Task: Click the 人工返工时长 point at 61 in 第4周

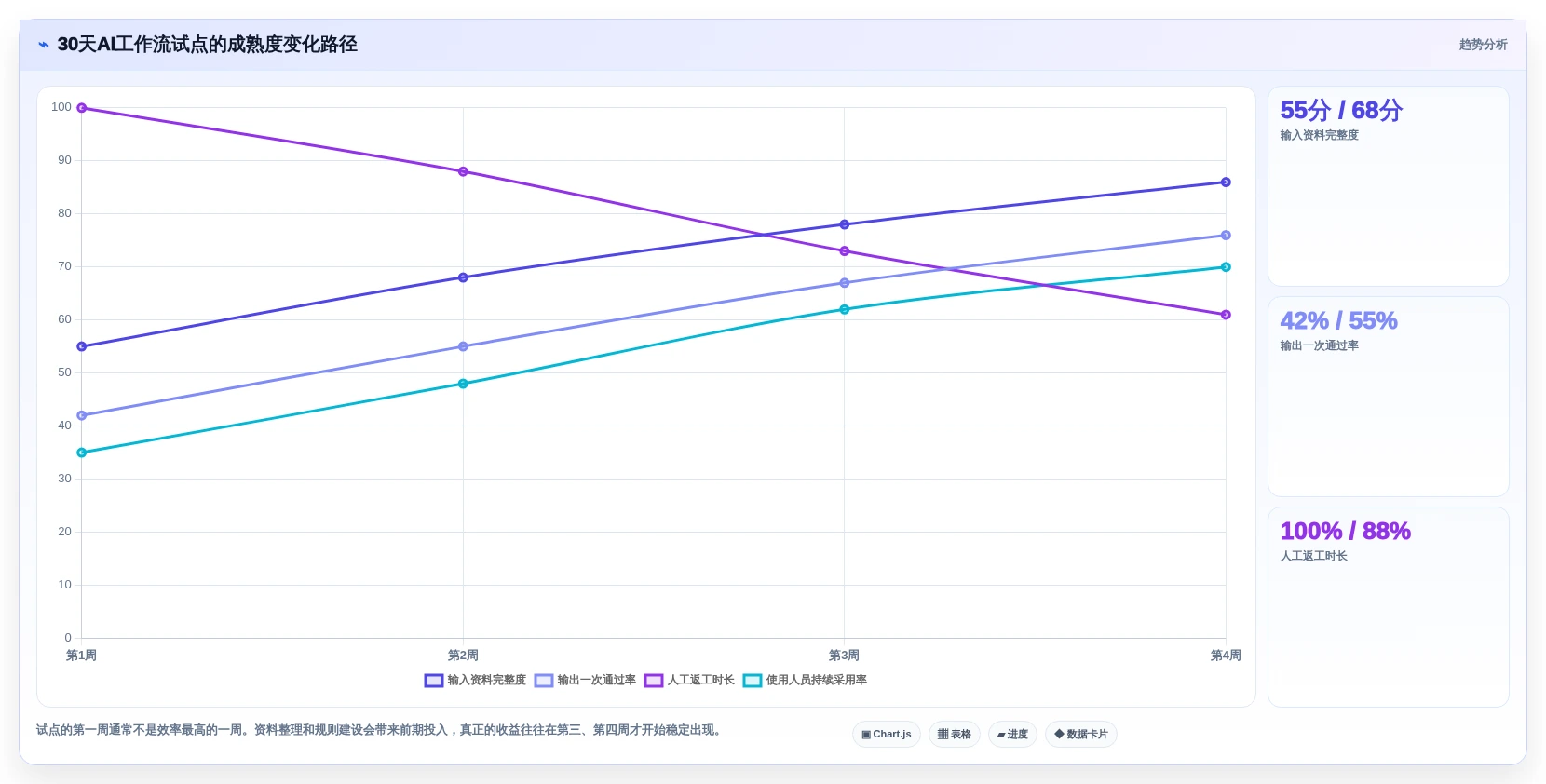Action: tap(1226, 315)
